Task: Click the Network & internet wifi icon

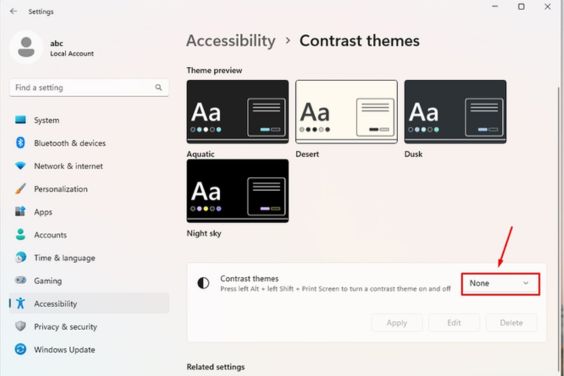Action: (x=21, y=166)
